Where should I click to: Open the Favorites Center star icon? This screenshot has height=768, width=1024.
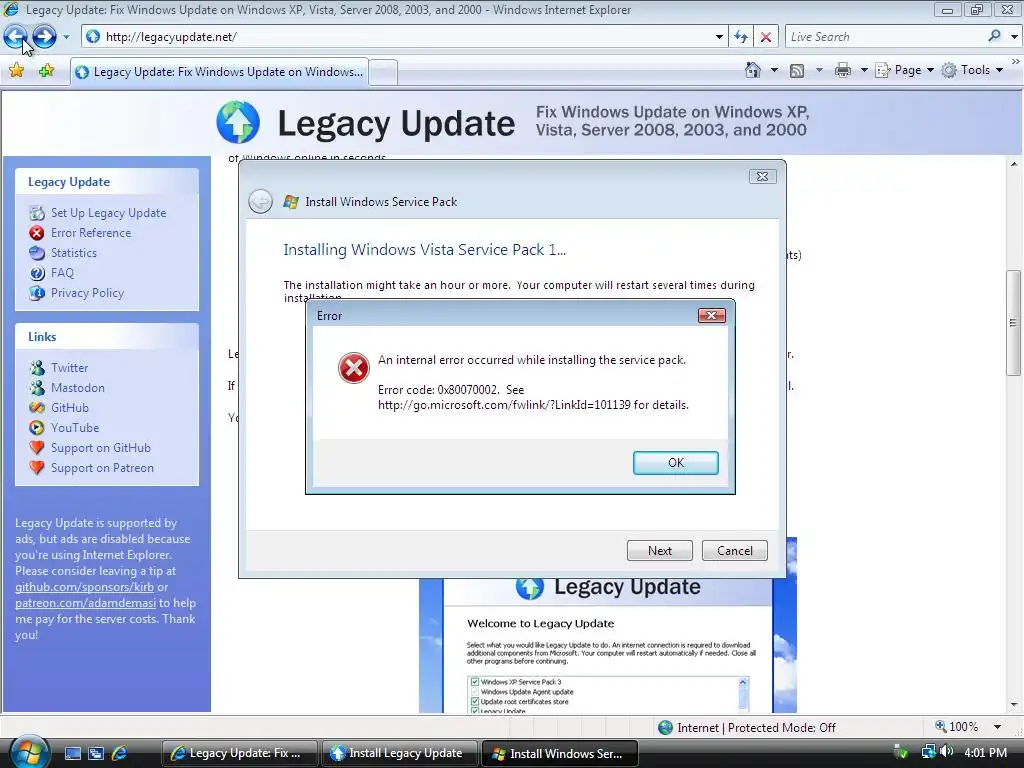(x=16, y=71)
